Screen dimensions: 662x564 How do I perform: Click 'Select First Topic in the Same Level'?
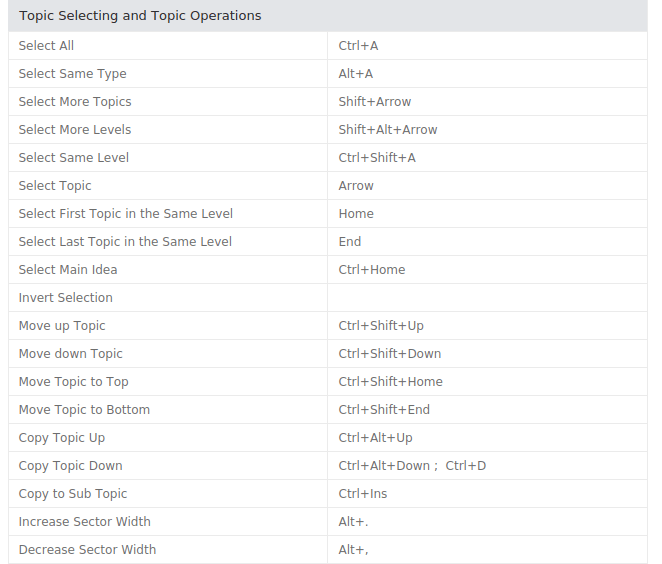tap(126, 214)
